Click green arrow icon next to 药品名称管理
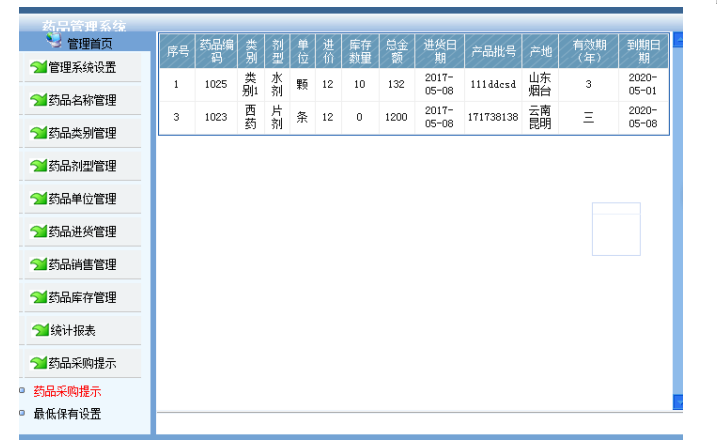This screenshot has width=717, height=448. coord(38,100)
